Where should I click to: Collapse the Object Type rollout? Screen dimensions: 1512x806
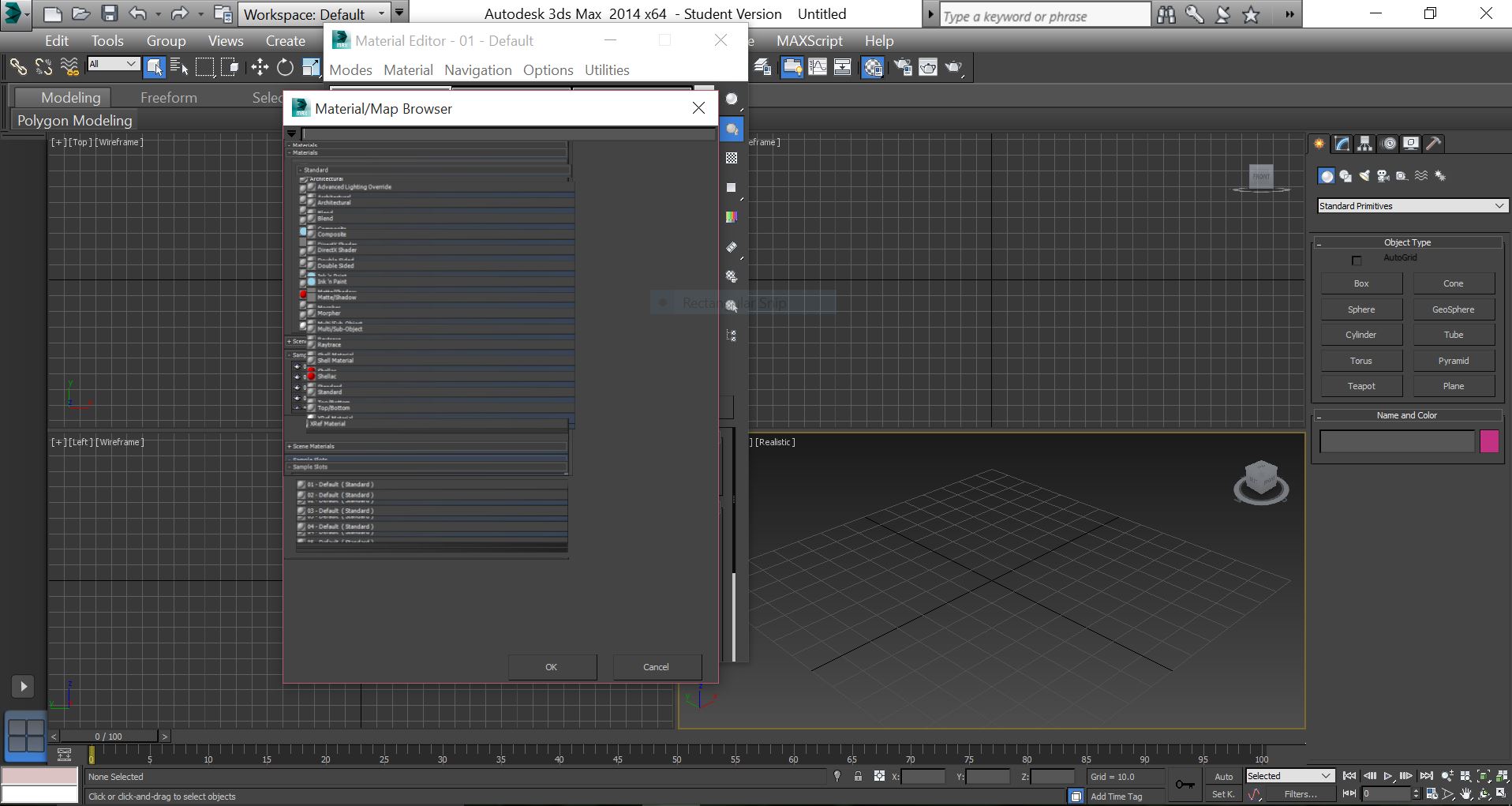(1407, 242)
